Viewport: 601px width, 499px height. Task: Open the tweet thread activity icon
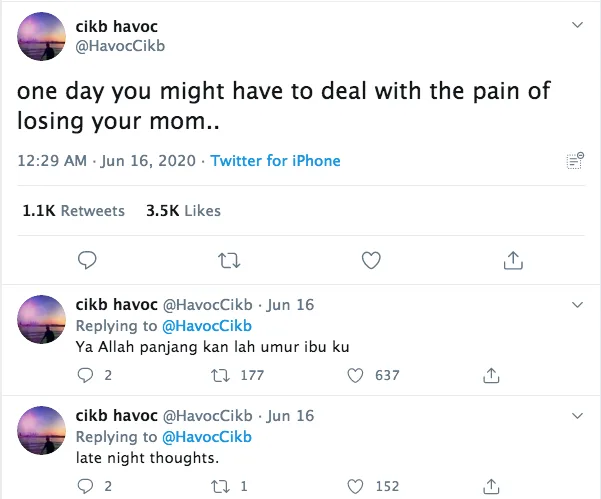[x=575, y=161]
